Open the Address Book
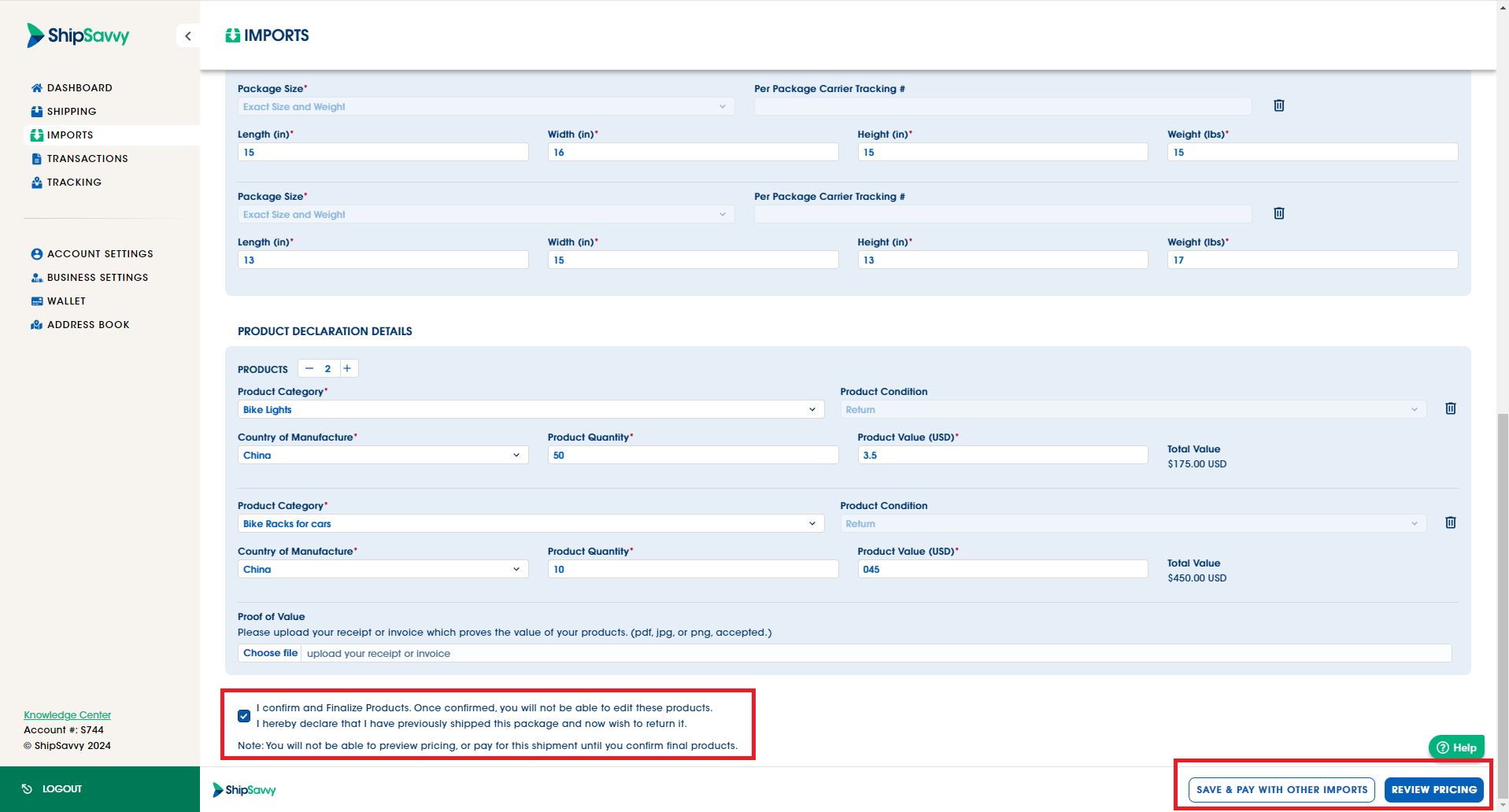The image size is (1509, 812). coord(80,325)
